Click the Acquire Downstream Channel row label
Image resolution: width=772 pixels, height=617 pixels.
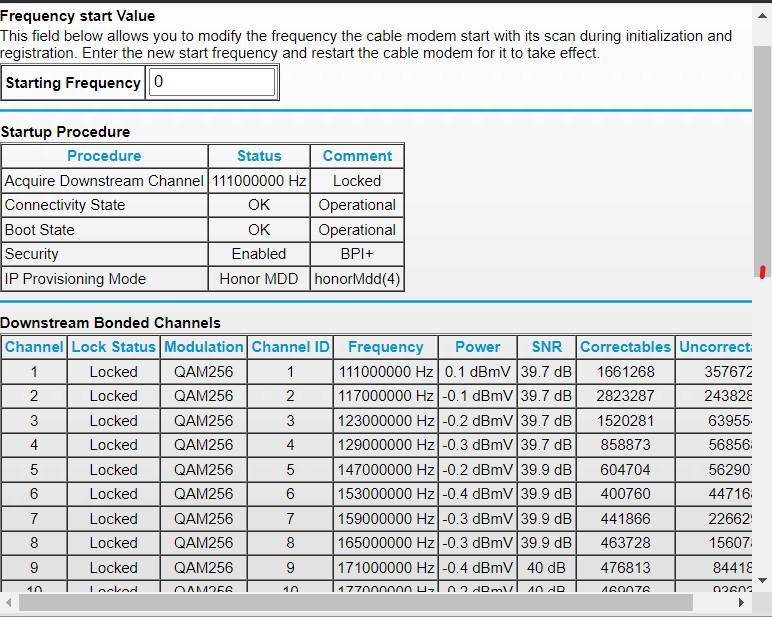point(104,181)
